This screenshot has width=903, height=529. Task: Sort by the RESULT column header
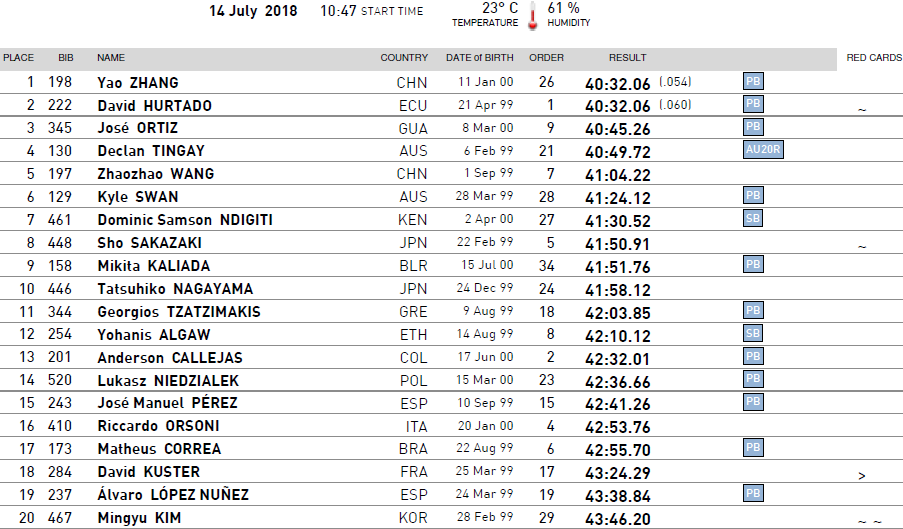pyautogui.click(x=627, y=58)
